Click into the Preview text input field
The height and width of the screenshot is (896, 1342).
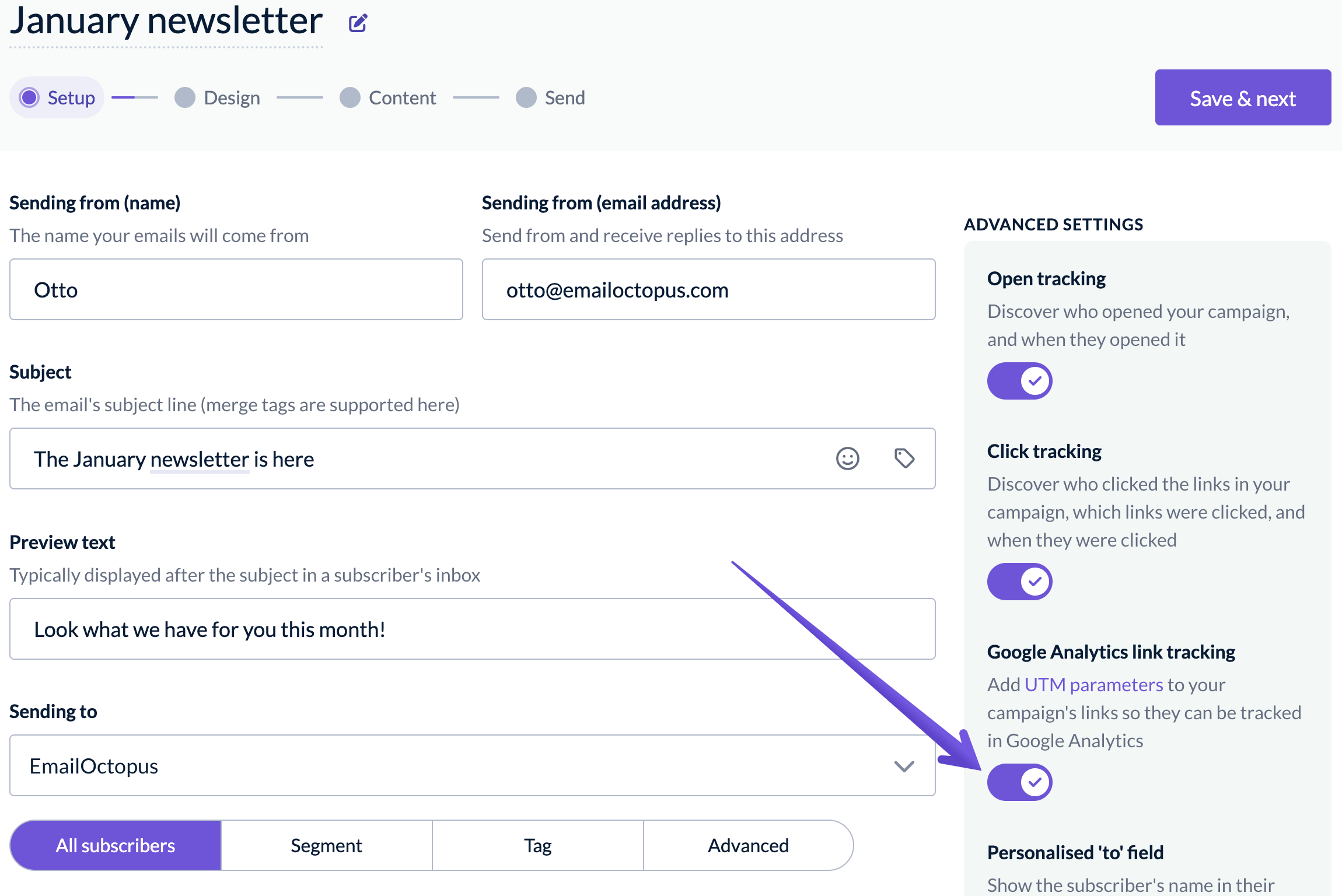[472, 629]
